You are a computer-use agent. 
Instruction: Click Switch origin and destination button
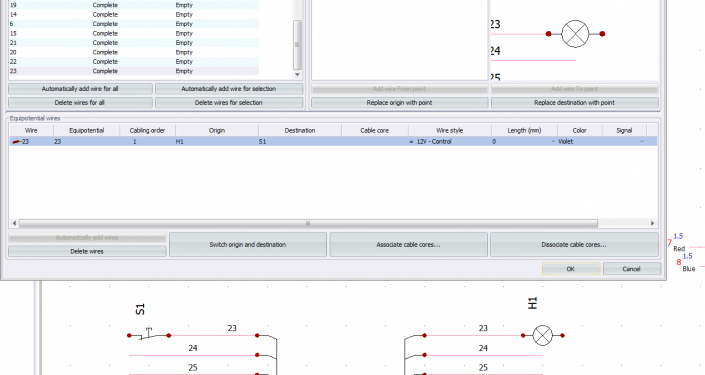(248, 245)
